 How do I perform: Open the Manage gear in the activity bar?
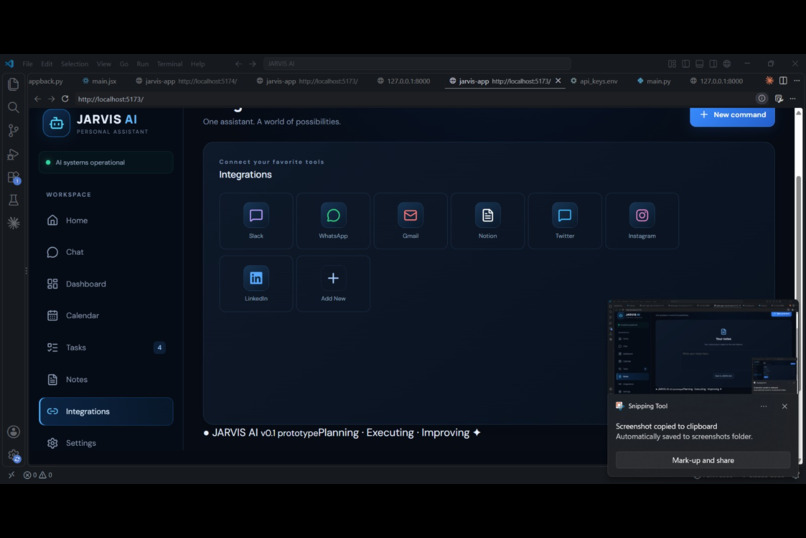click(x=13, y=455)
